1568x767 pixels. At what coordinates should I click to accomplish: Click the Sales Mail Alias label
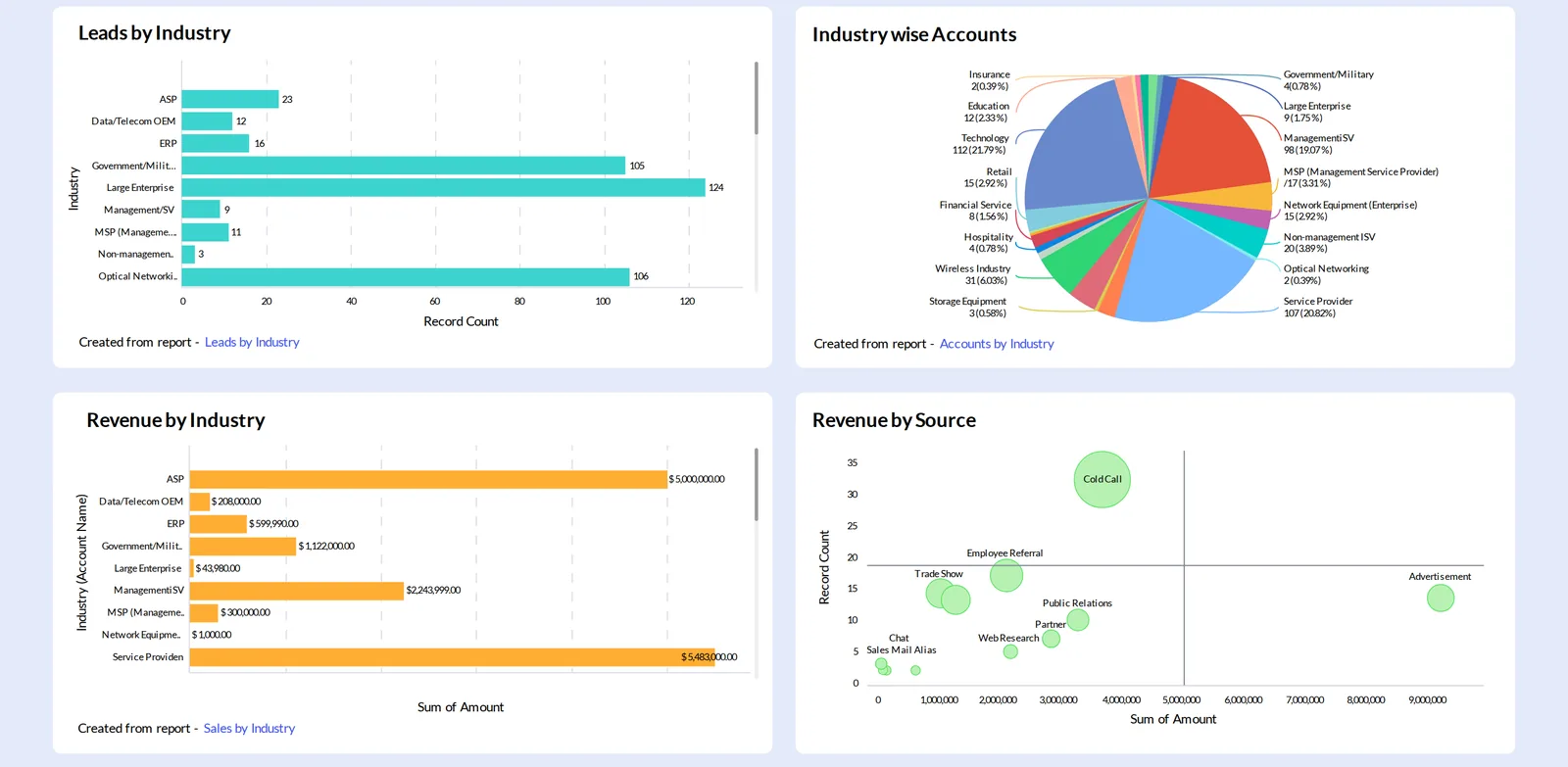point(902,649)
